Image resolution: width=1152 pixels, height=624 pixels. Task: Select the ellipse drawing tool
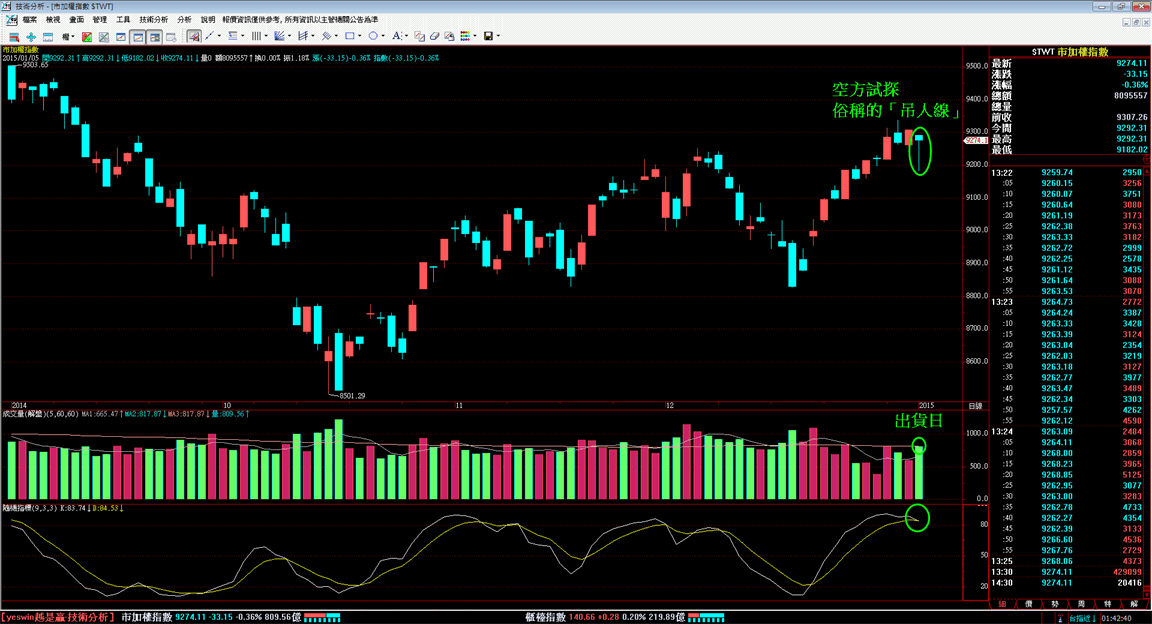coord(373,36)
